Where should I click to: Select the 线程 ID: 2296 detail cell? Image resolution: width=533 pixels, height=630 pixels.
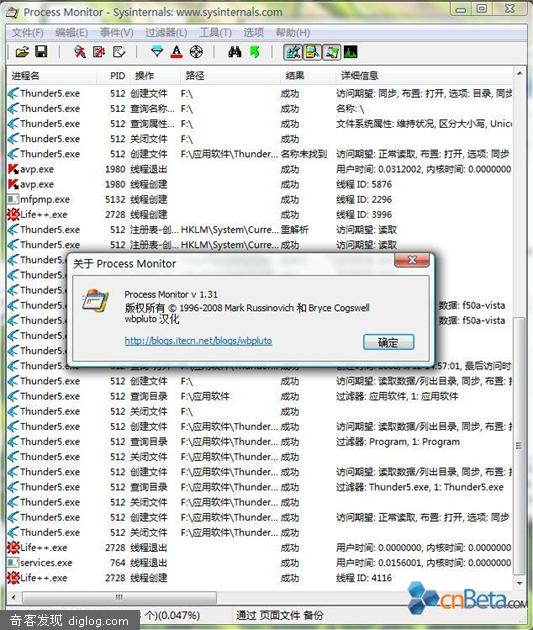coord(364,199)
